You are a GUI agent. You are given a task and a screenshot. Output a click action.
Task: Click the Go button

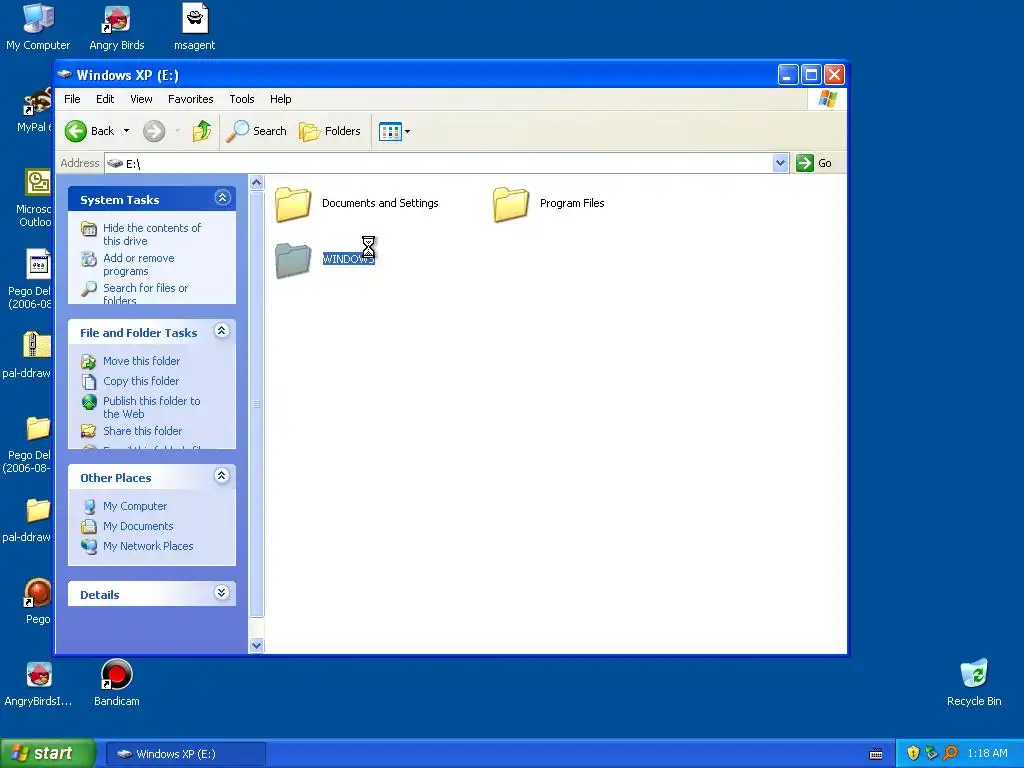[814, 163]
